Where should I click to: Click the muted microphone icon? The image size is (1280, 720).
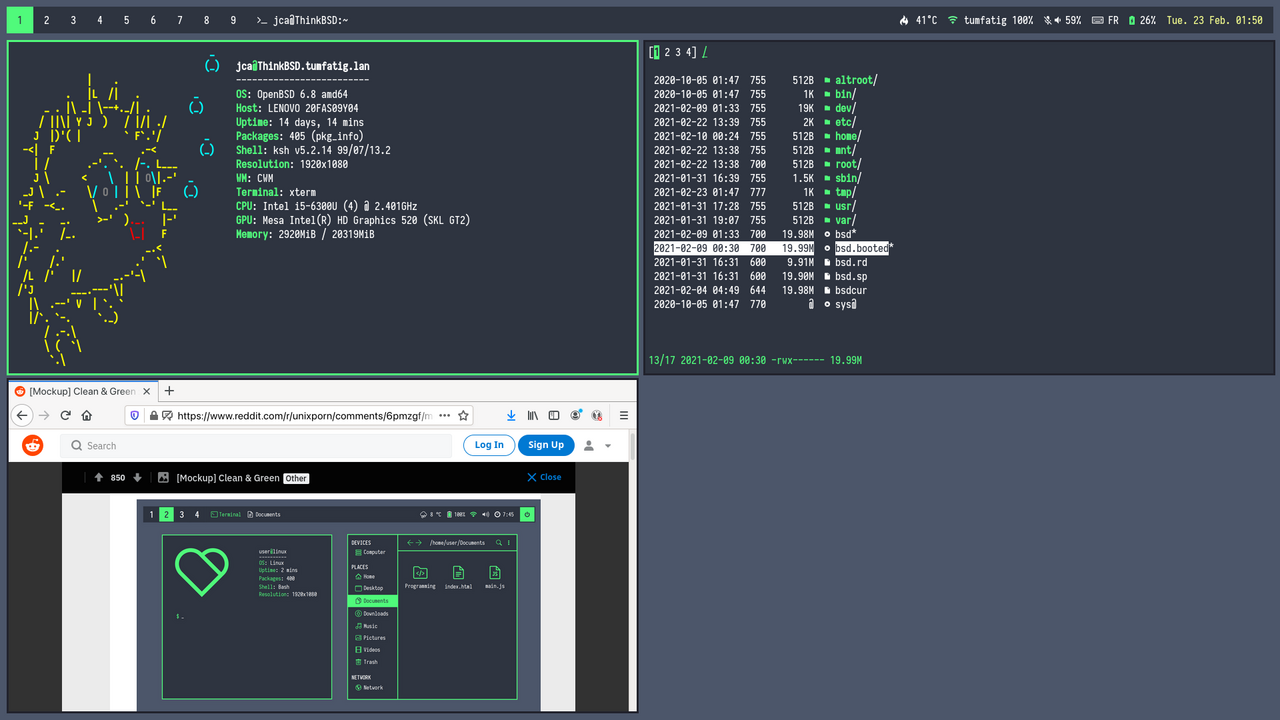(x=1049, y=20)
